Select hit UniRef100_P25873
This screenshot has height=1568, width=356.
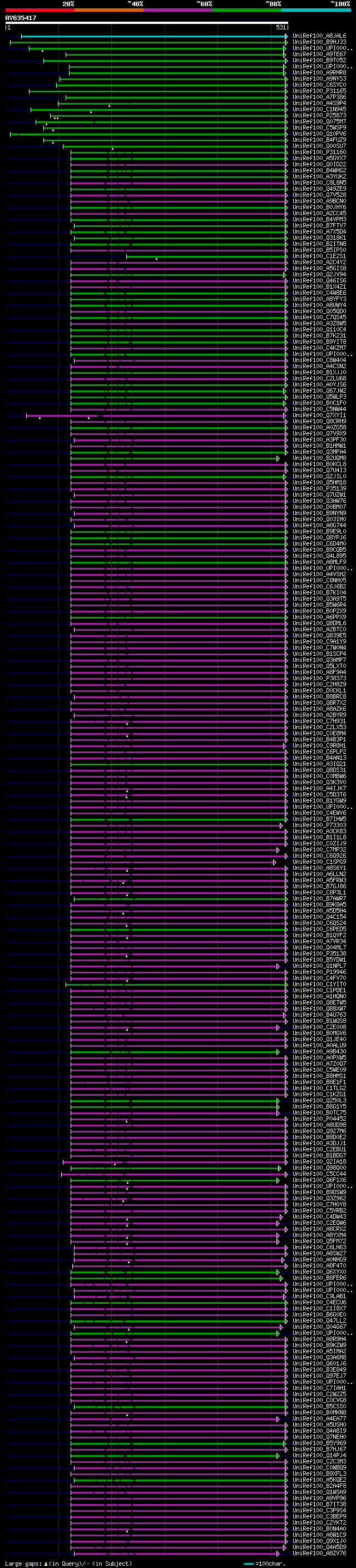pyautogui.click(x=319, y=115)
